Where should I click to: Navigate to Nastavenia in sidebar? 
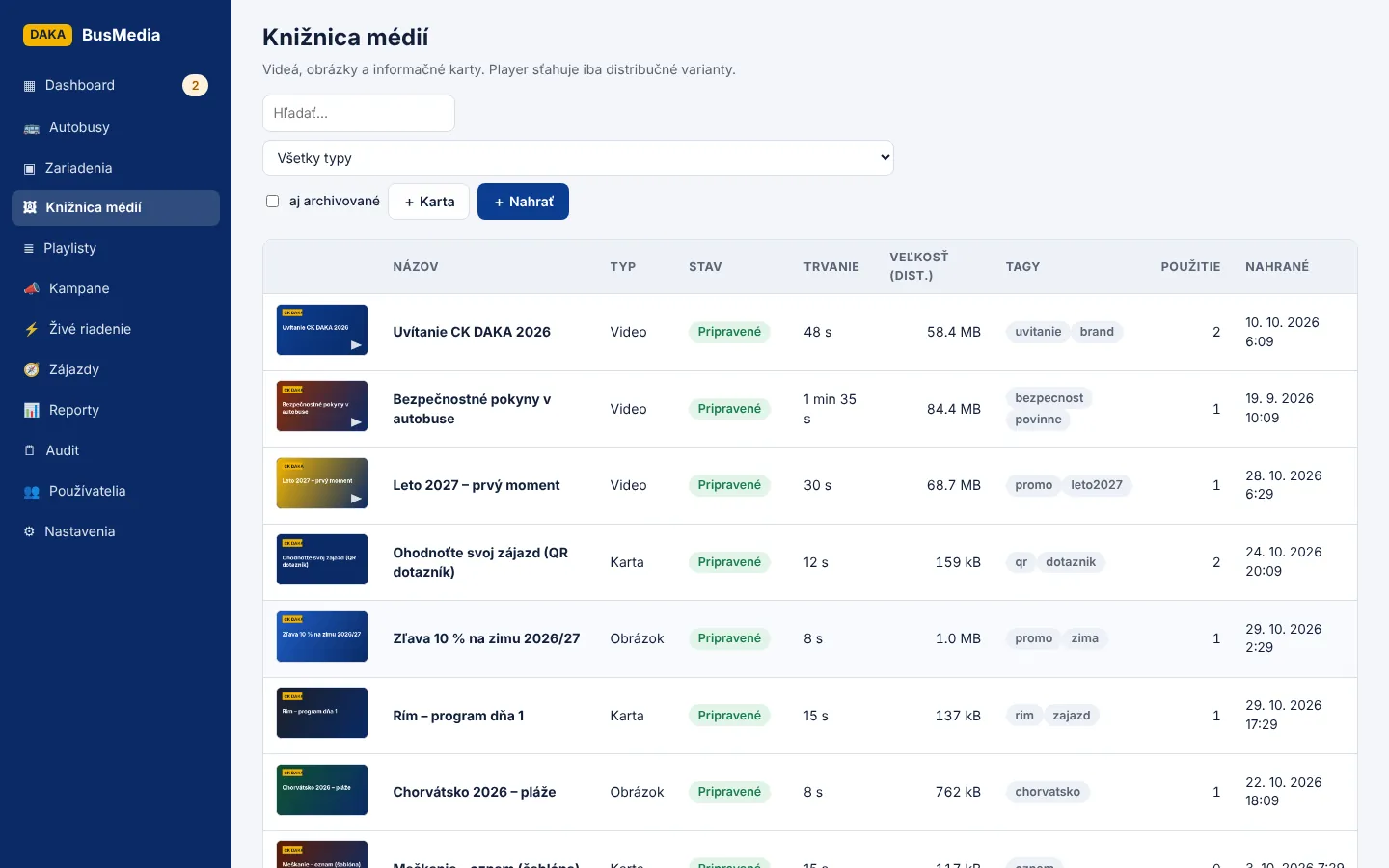click(x=116, y=531)
